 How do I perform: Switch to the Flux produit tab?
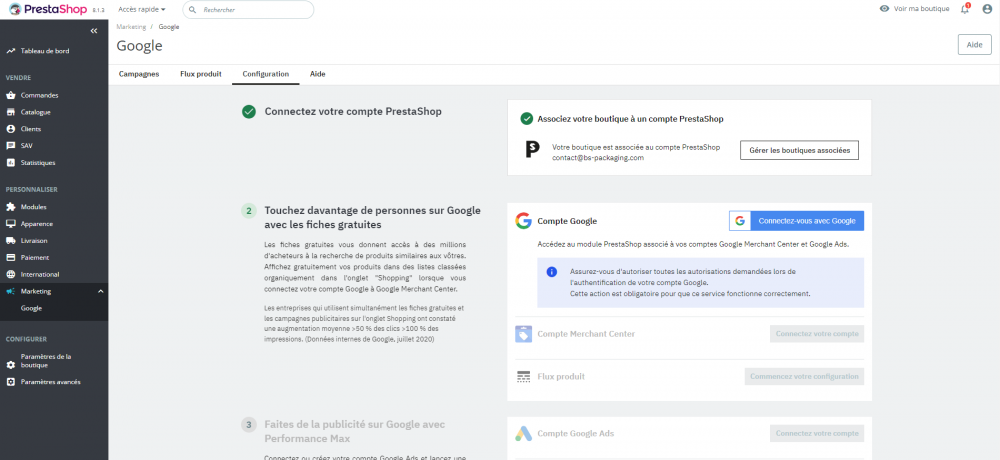coord(201,74)
